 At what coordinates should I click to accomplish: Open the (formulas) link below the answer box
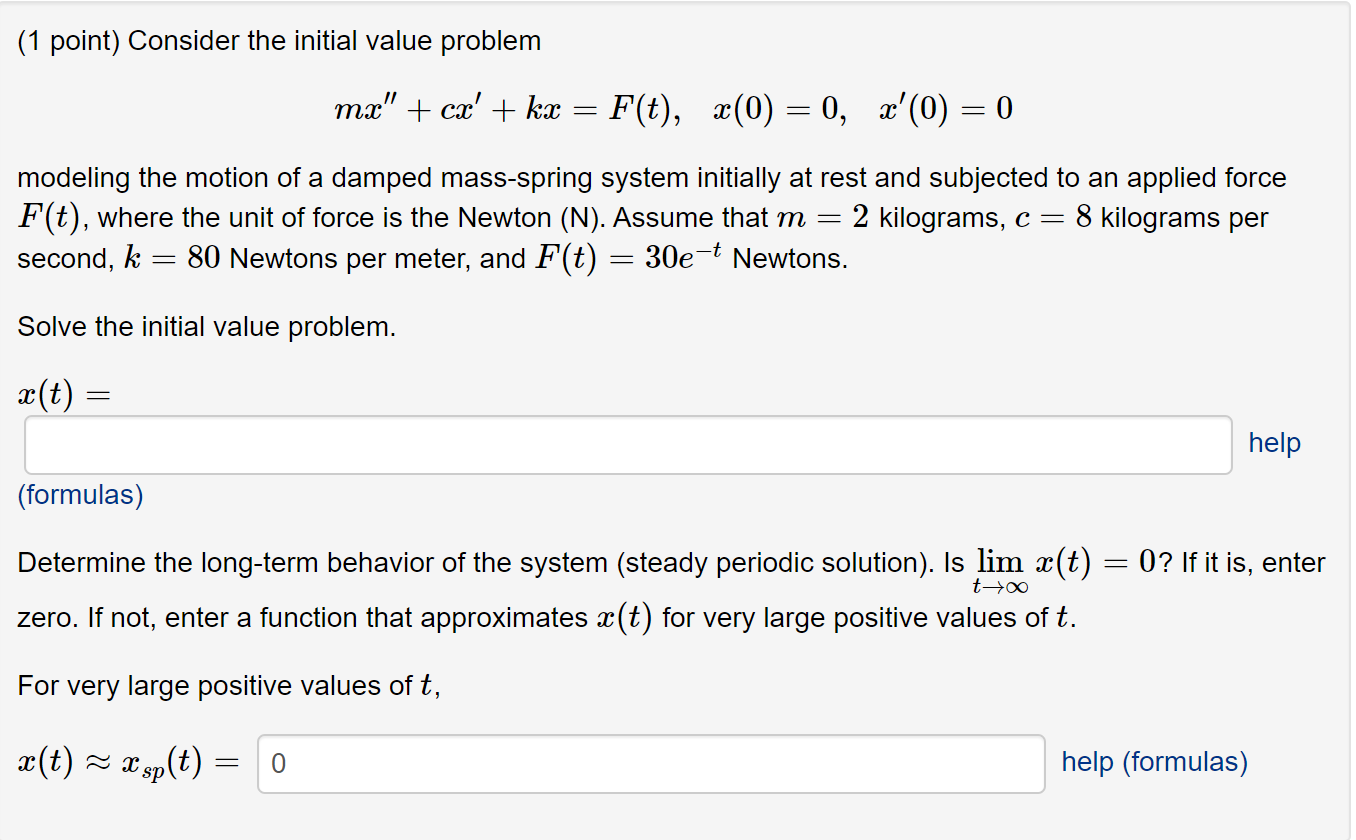(80, 494)
